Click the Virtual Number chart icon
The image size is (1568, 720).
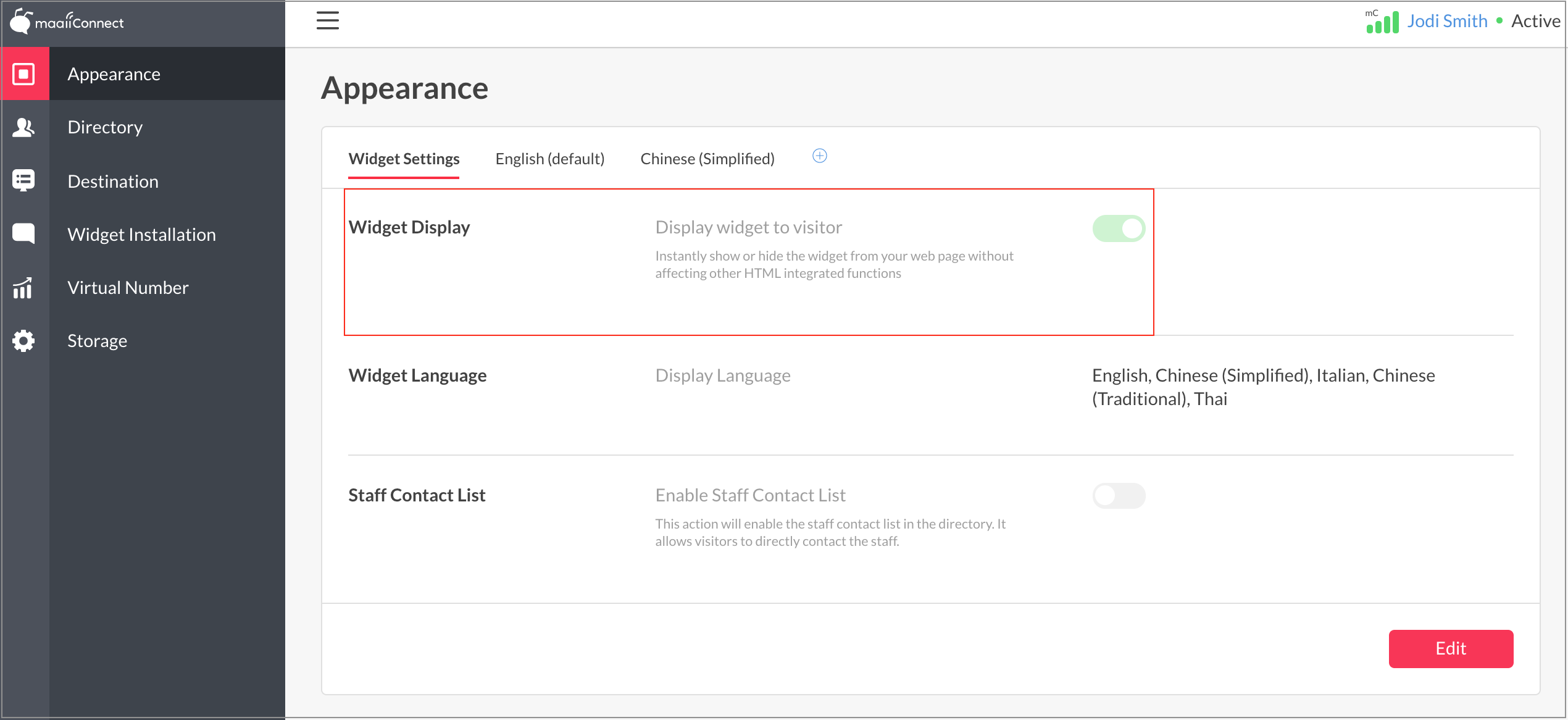click(x=24, y=288)
